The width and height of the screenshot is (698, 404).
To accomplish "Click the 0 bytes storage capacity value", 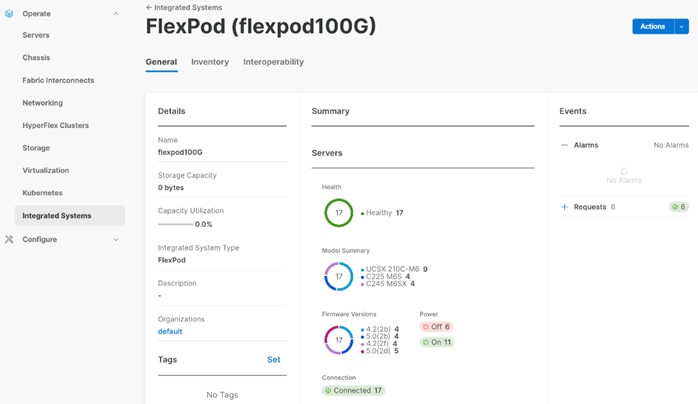I will 170,187.
